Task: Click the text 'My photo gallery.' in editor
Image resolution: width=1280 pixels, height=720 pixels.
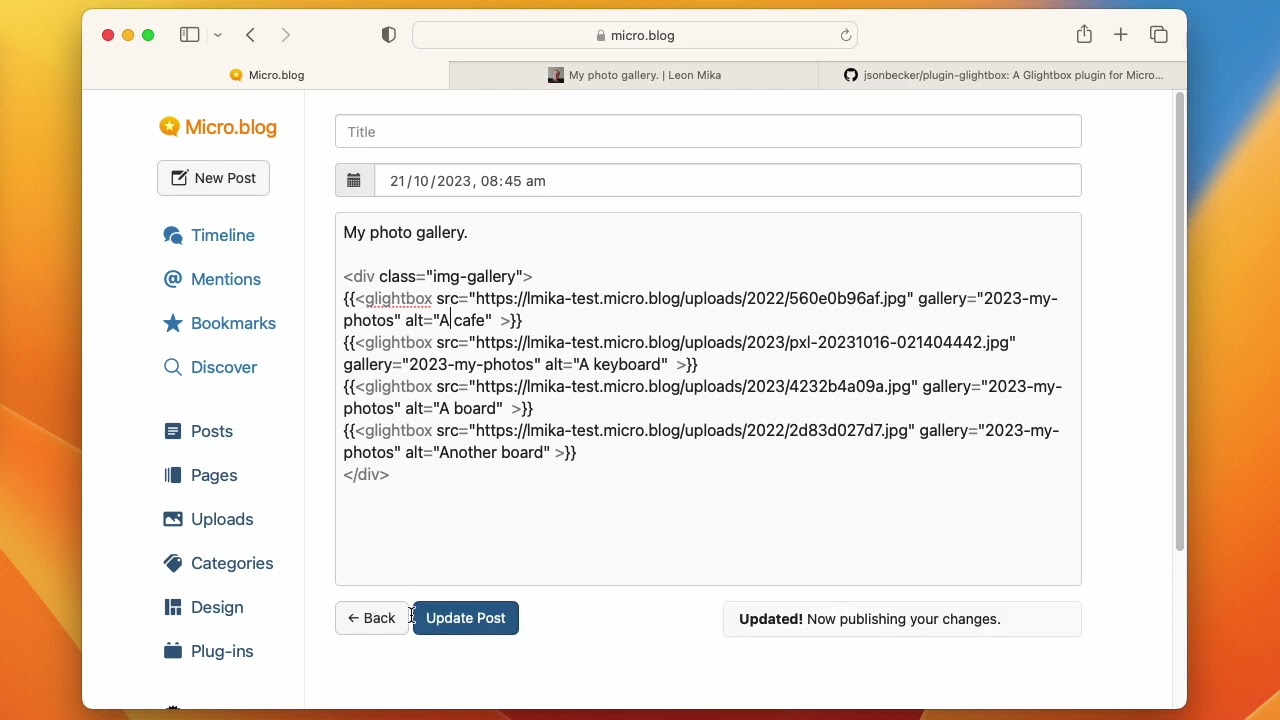Action: pos(405,232)
